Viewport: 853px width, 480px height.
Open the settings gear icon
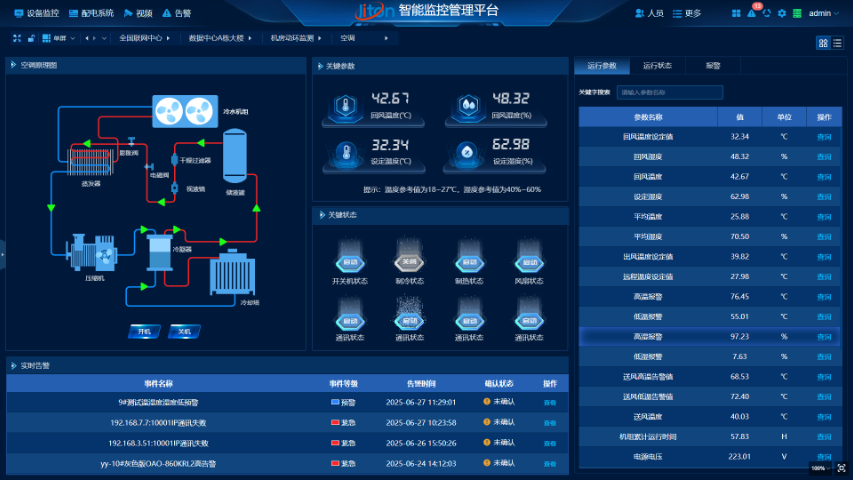782,14
